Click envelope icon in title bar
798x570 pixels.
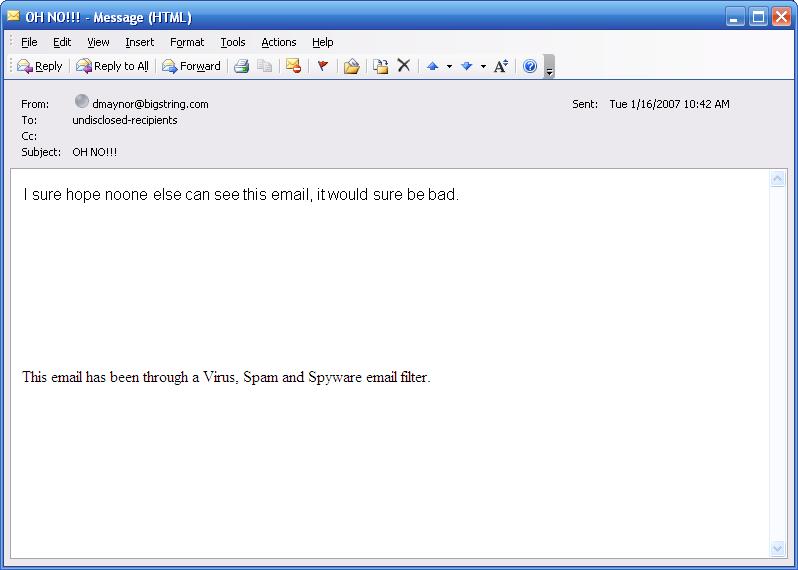13,16
